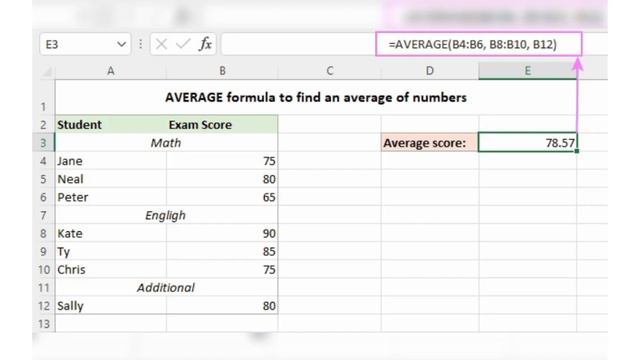Click the 'Average score:' label cell
This screenshot has width=640, height=360.
click(430, 143)
